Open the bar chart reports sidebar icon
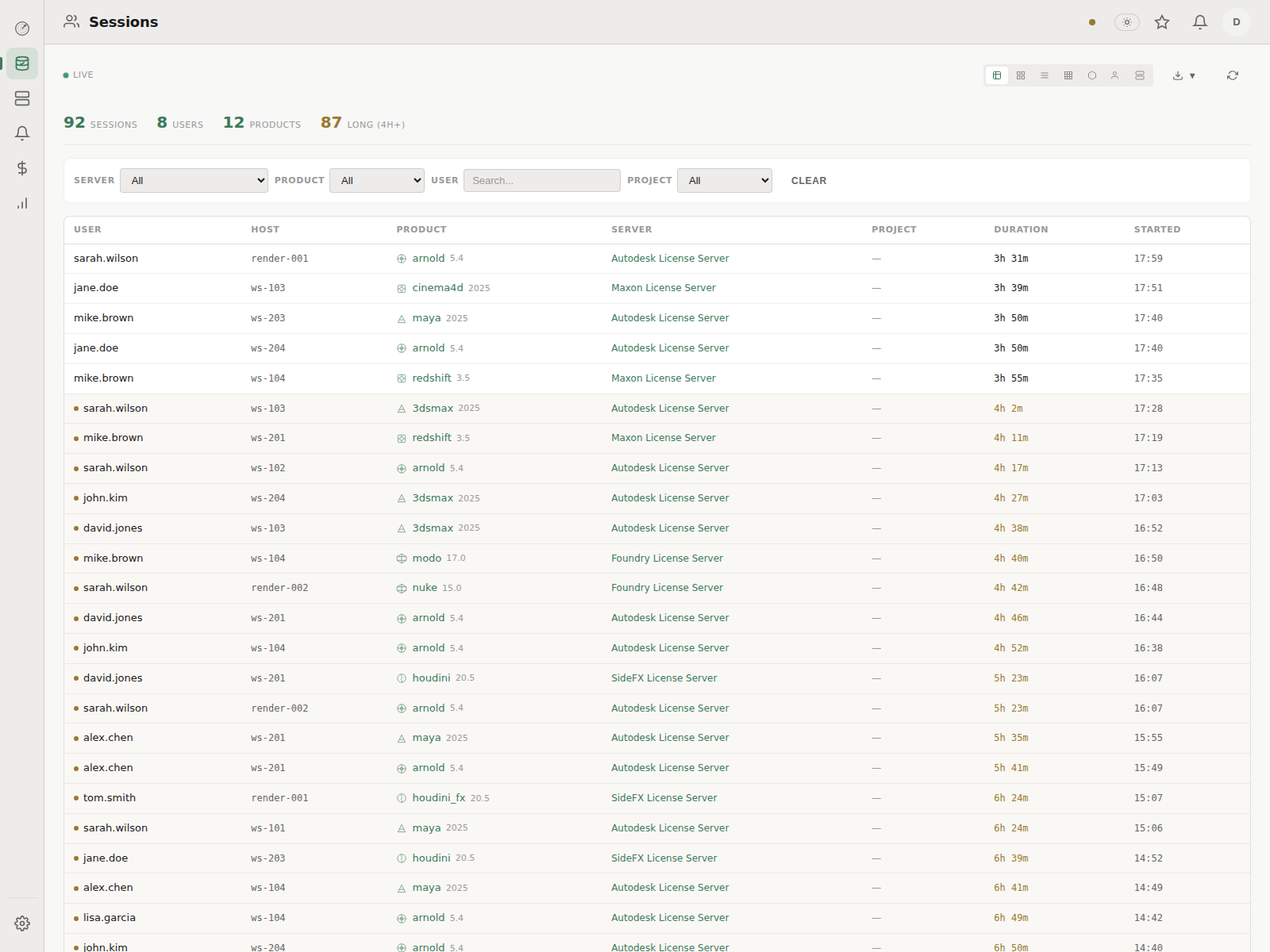This screenshot has height=952, width=1270. [22, 203]
